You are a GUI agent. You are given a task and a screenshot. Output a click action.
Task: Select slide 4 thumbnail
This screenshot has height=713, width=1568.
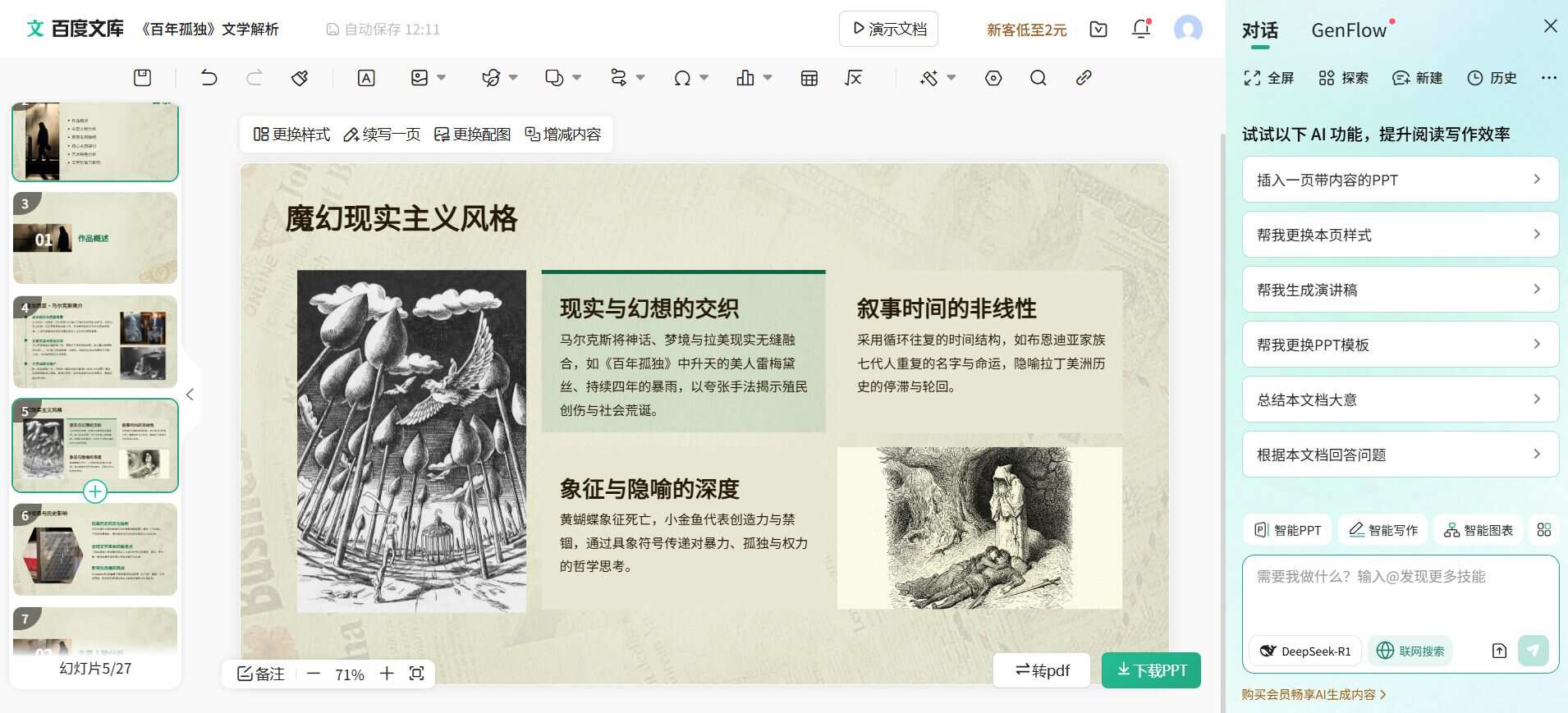coord(95,341)
